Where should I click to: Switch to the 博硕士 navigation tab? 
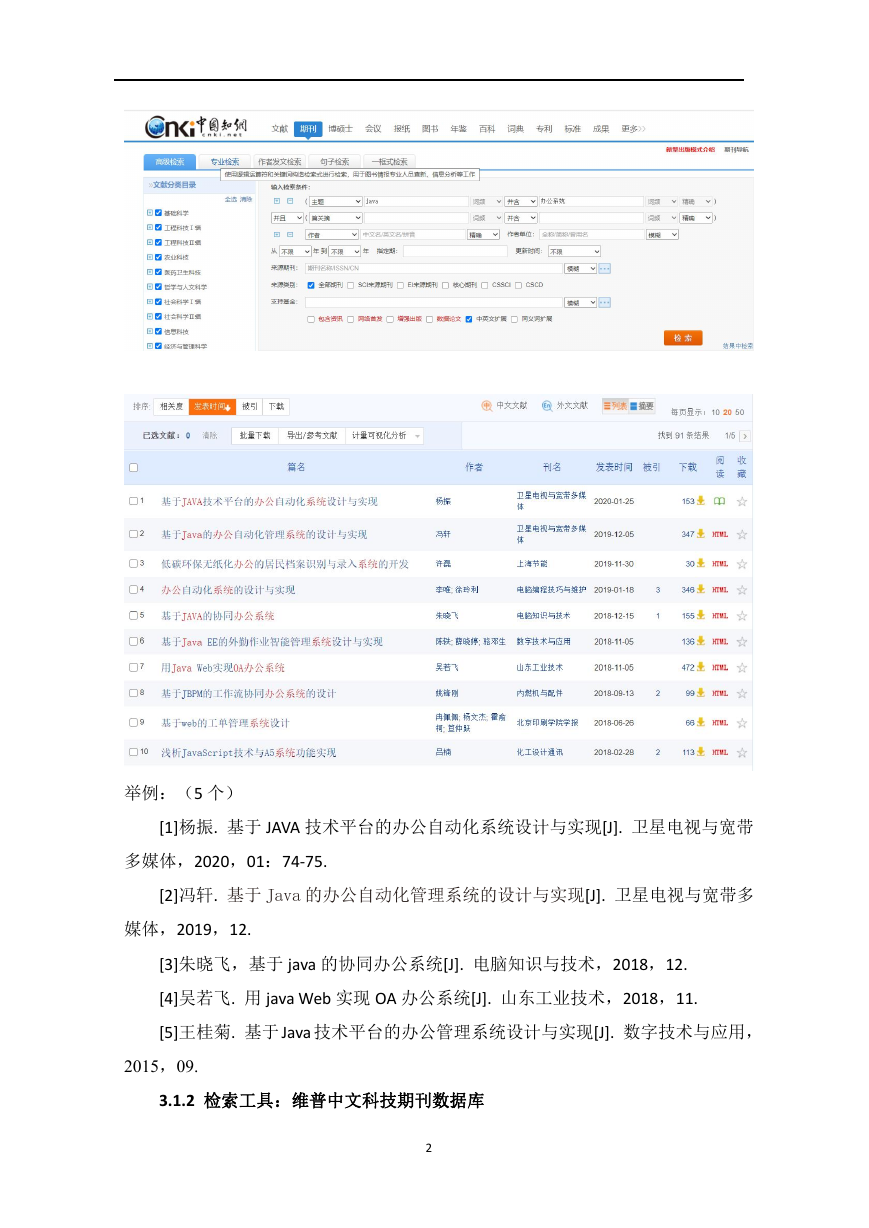click(x=340, y=128)
